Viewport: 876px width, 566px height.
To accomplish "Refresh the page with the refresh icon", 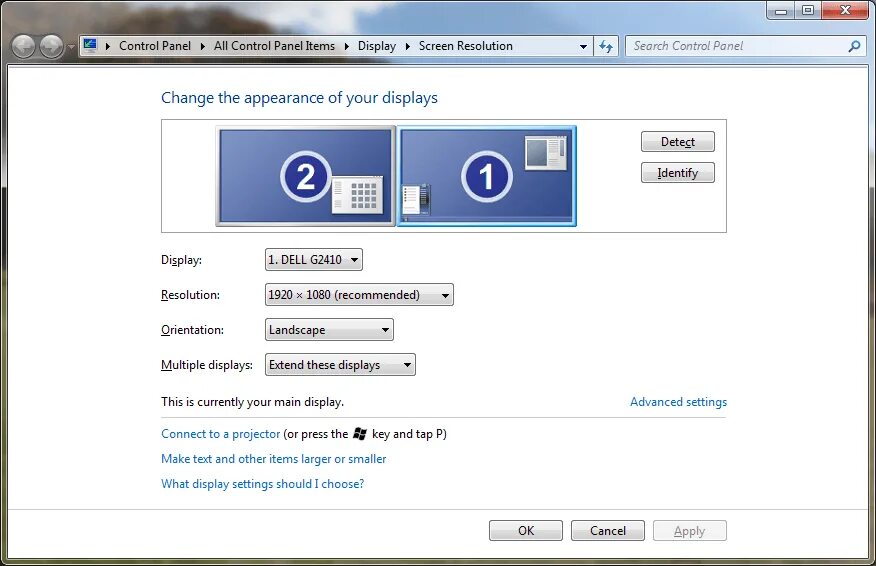I will (606, 46).
